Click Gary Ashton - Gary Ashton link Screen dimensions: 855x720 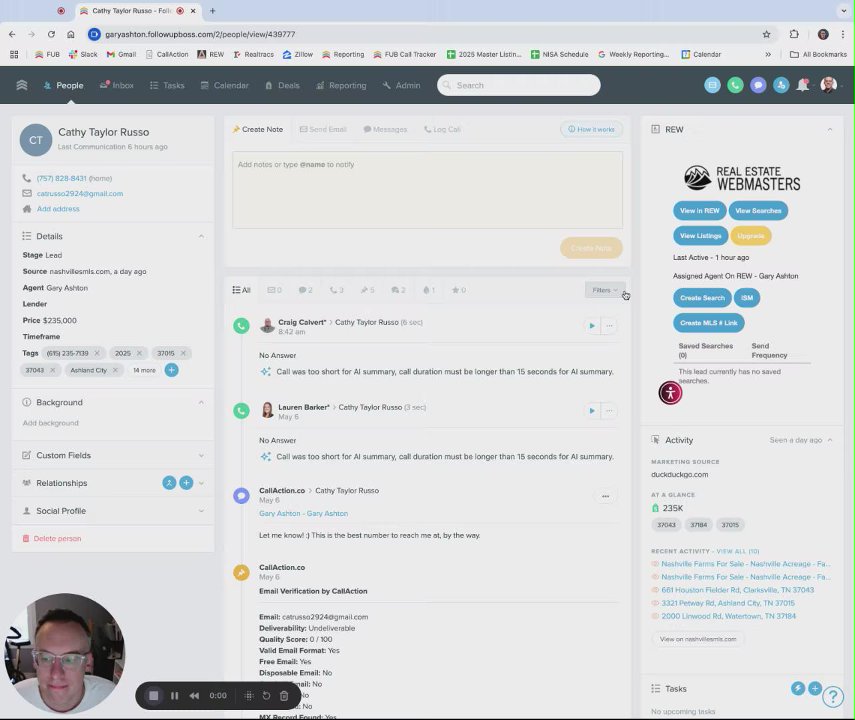coord(303,514)
